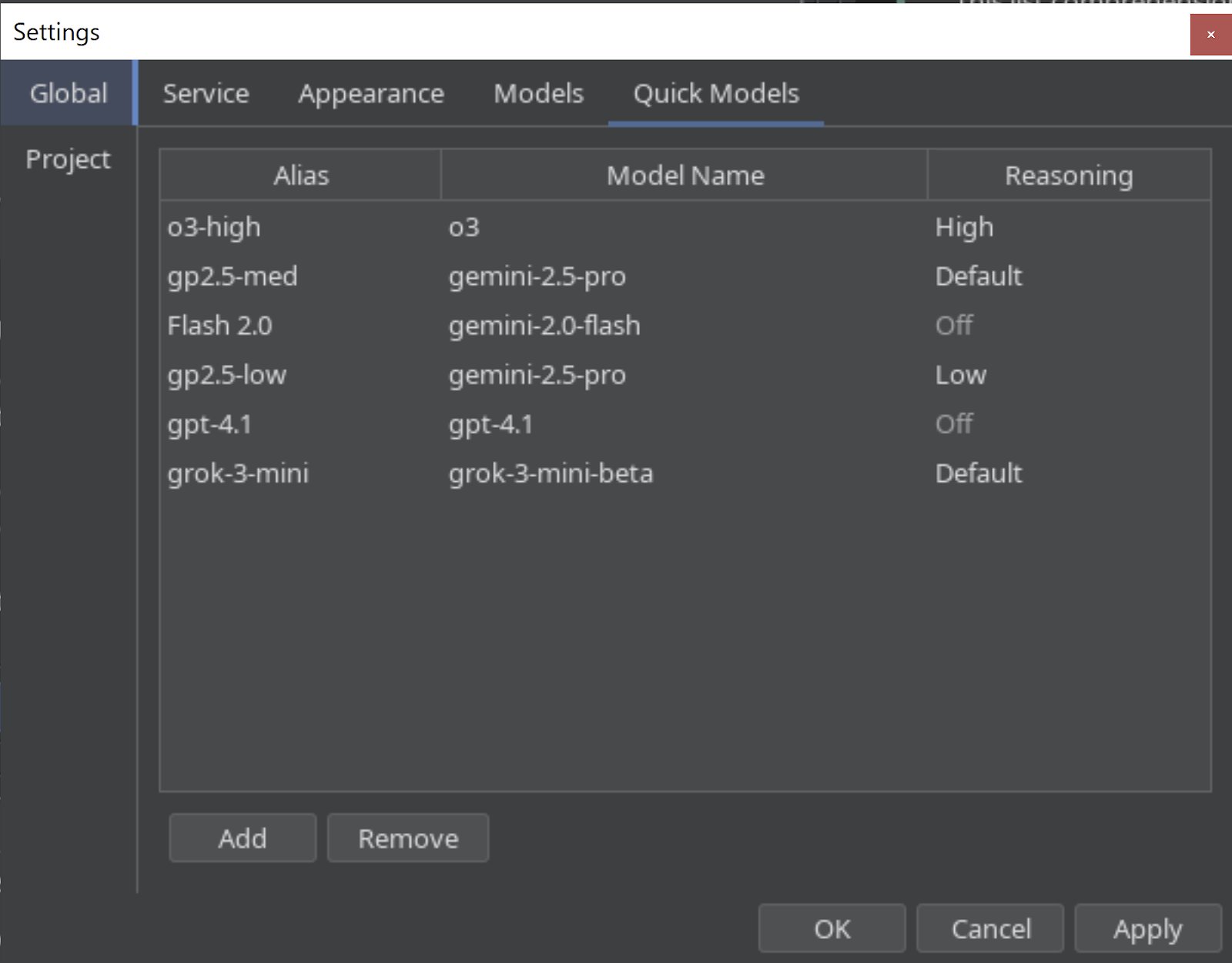
Task: Select the Project settings section
Action: pyautogui.click(x=69, y=159)
